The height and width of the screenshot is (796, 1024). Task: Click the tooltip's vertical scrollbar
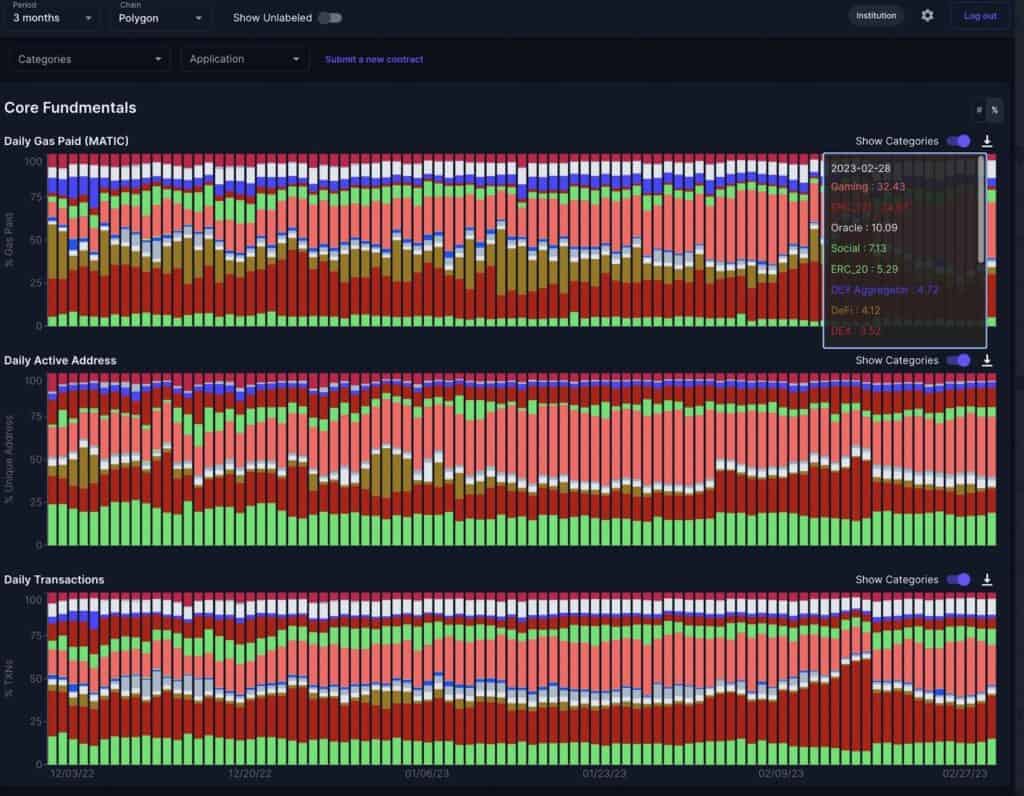point(981,209)
